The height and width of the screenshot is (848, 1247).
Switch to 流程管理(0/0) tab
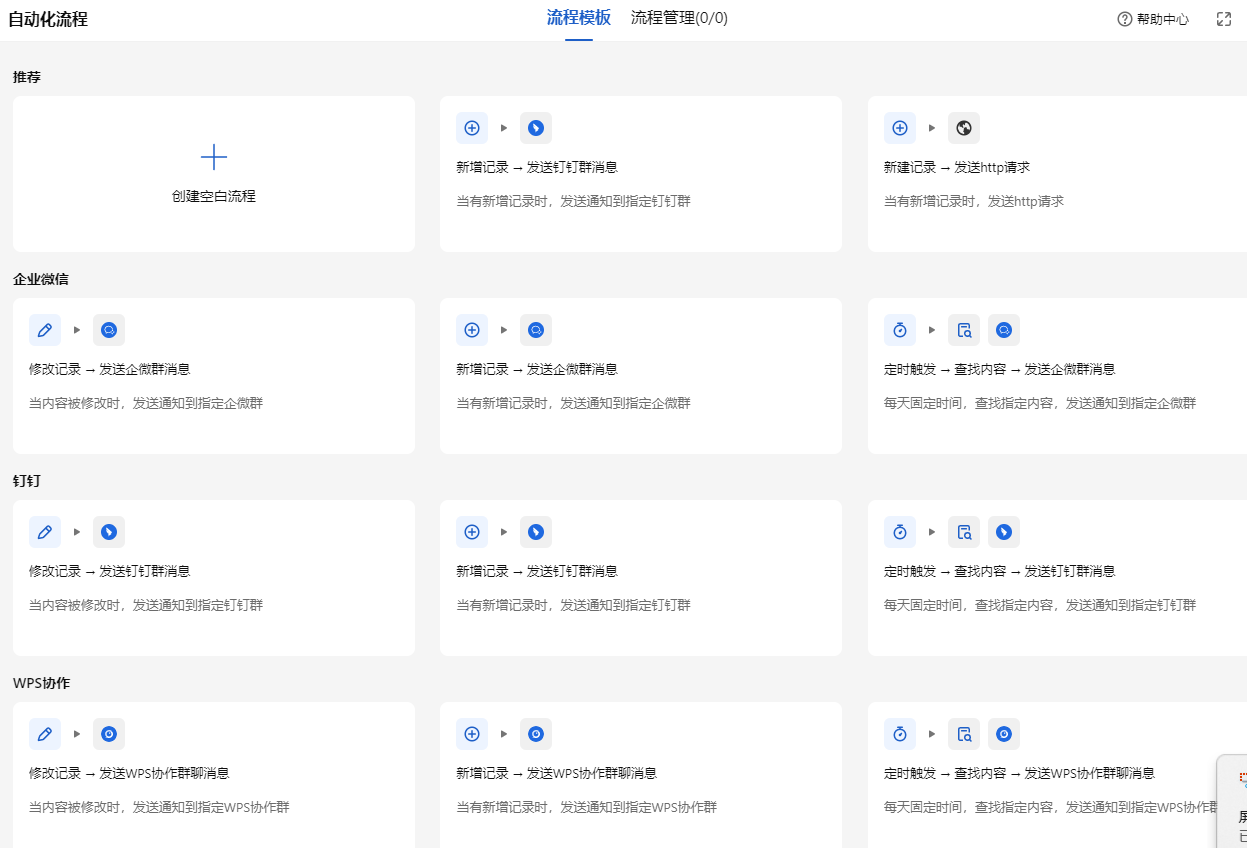[x=679, y=18]
